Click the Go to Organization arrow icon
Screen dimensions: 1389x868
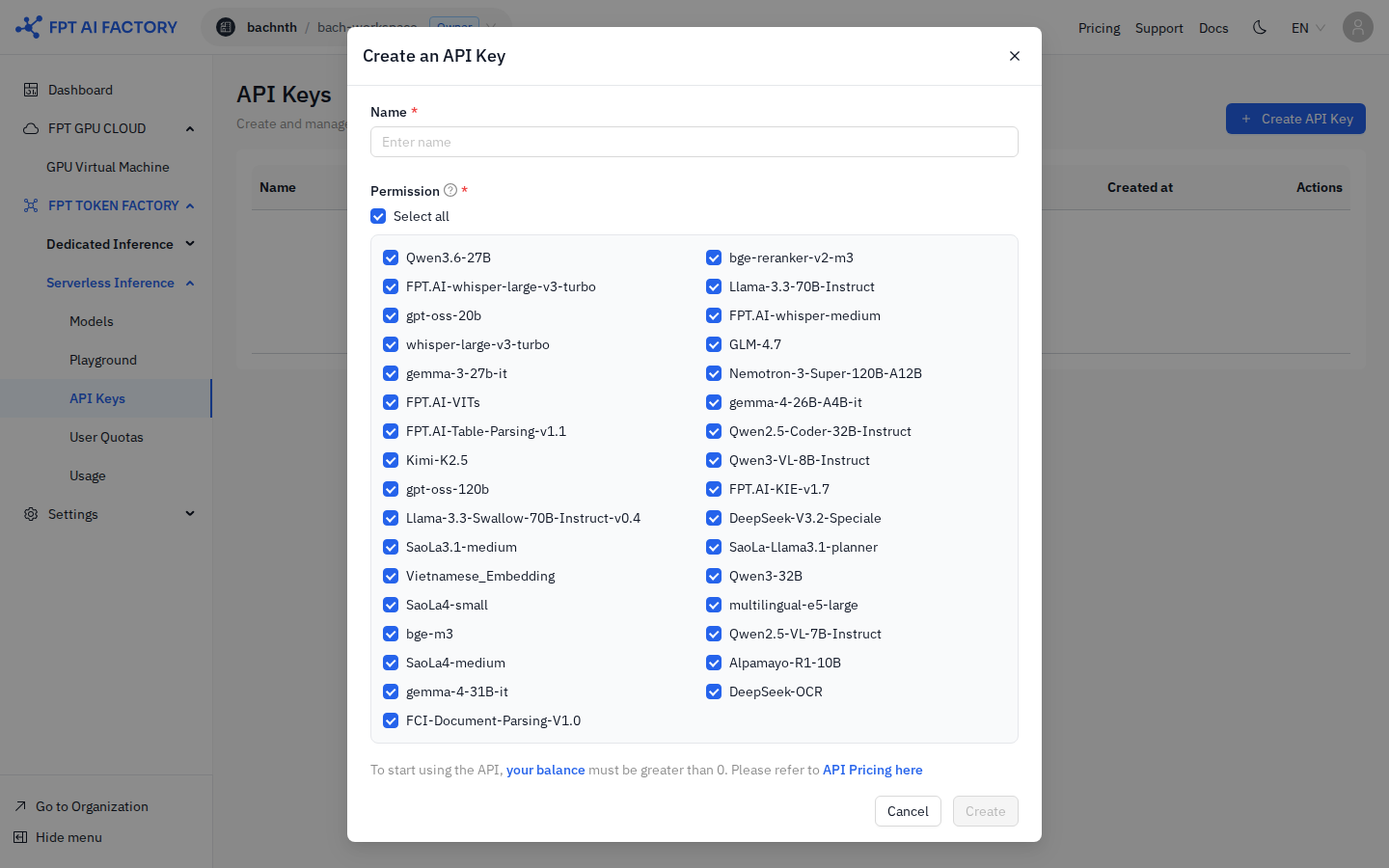(x=20, y=806)
